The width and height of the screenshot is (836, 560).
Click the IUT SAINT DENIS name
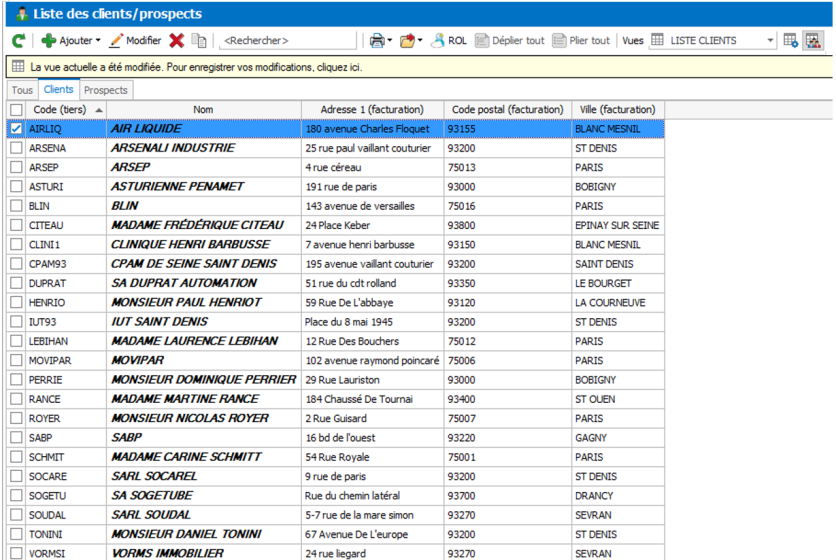tap(204, 322)
